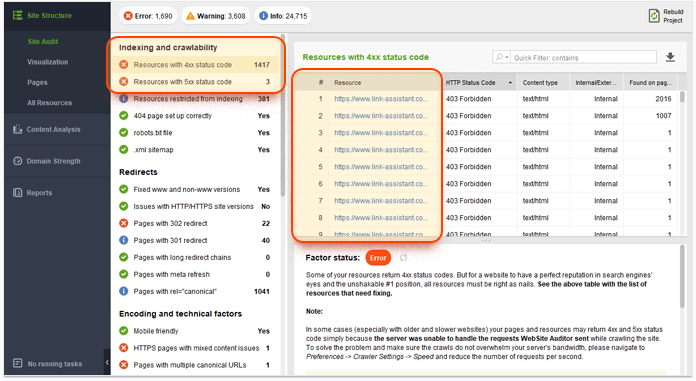Filter by Warning: 3,608
The height and width of the screenshot is (381, 696).
[x=216, y=16]
